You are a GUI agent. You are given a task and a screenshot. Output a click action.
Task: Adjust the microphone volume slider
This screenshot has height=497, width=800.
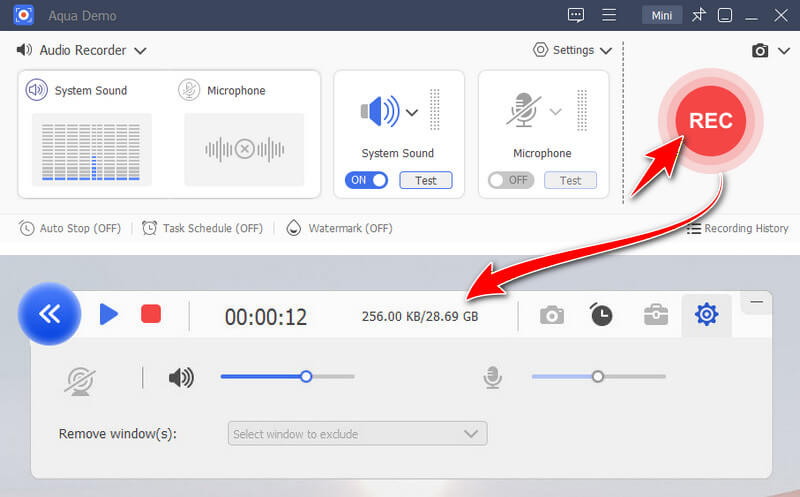pyautogui.click(x=598, y=377)
